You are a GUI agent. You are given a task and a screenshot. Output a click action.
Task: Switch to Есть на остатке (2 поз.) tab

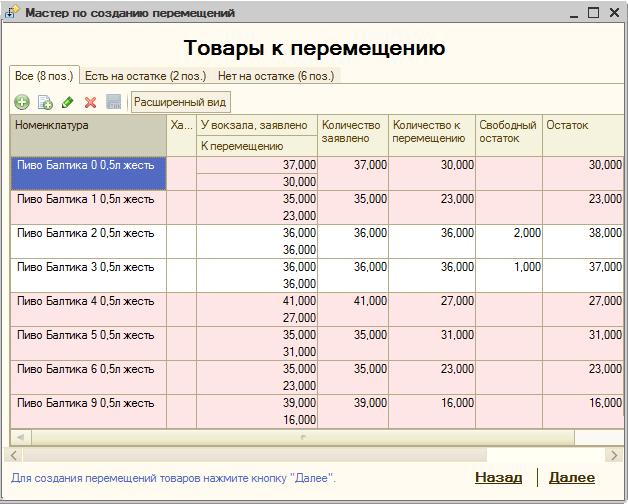(145, 76)
